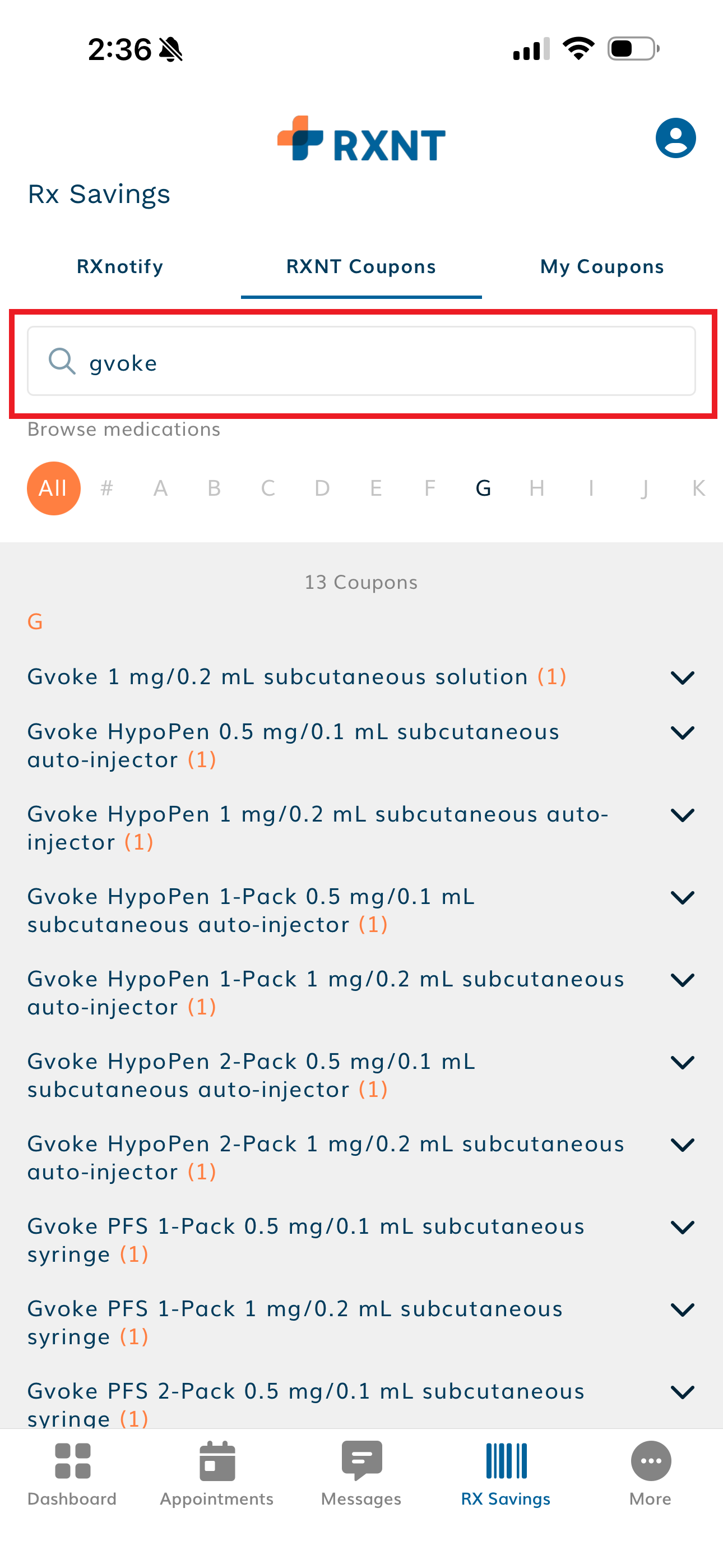Open the Dashboard tab icon
Screen dimensions: 723x1568
pyautogui.click(x=72, y=1460)
